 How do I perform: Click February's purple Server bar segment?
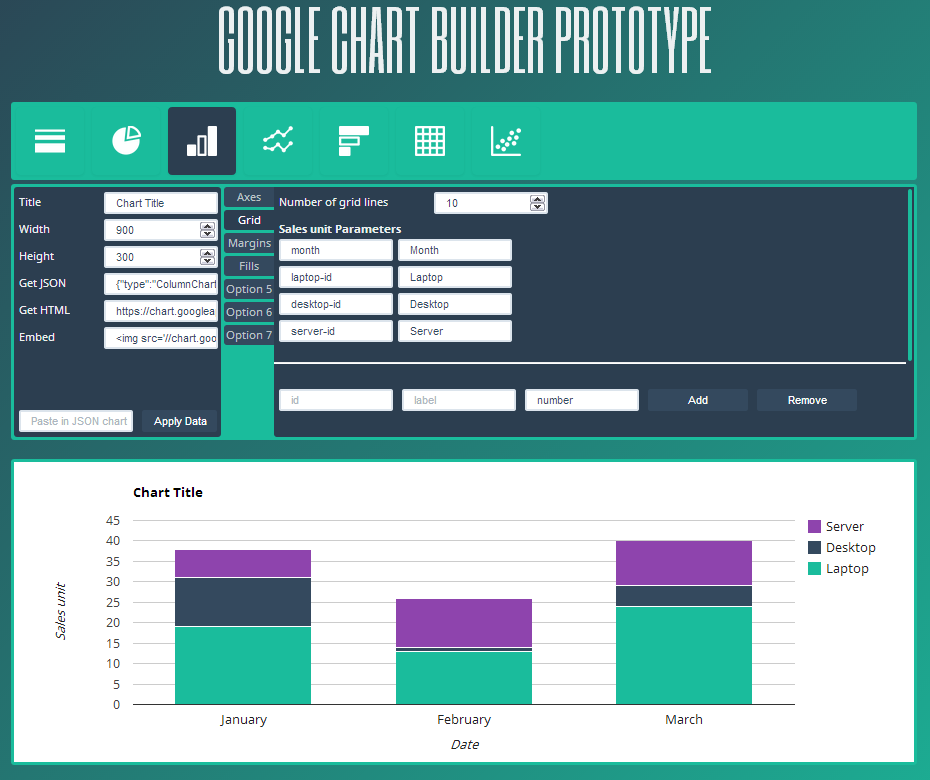464,623
